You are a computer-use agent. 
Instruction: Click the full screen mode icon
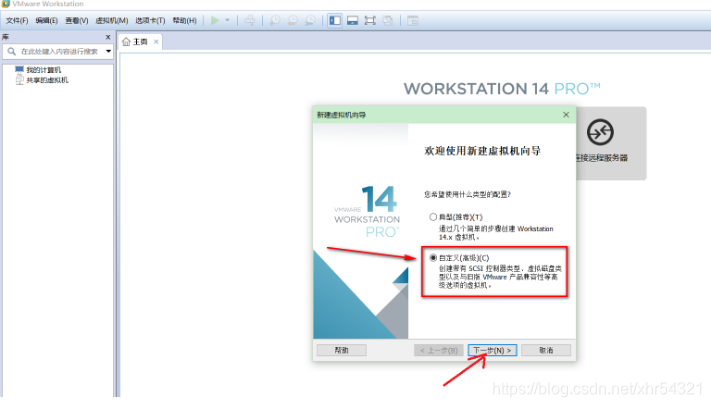(370, 20)
